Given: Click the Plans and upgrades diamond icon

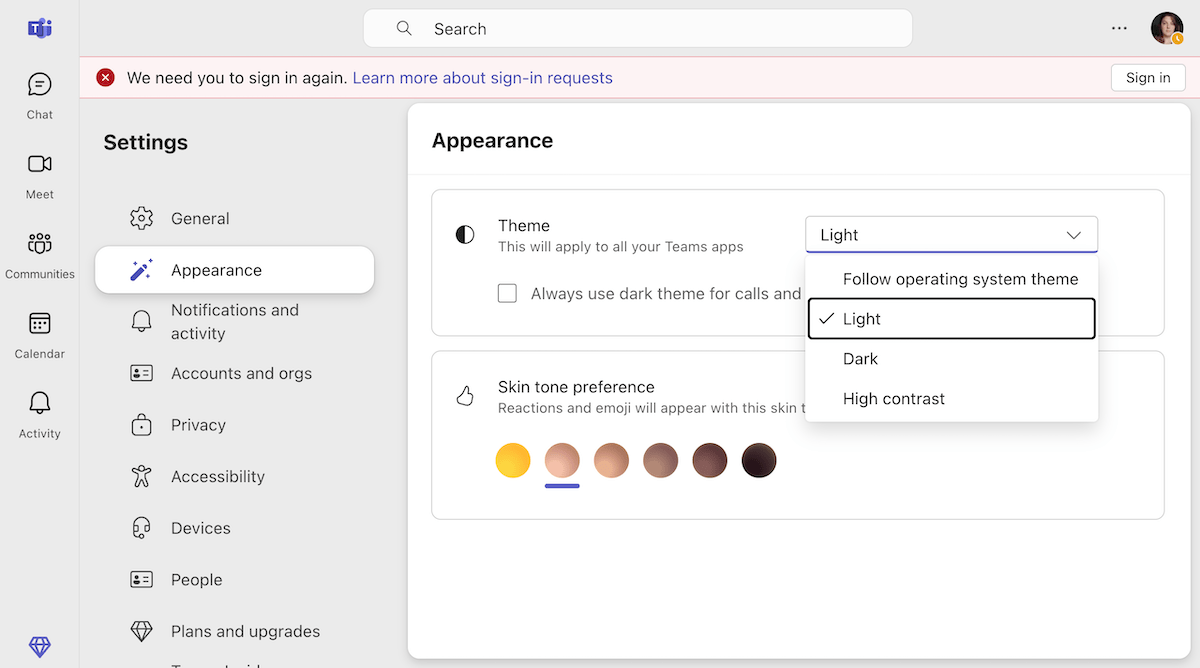Looking at the screenshot, I should click(142, 631).
